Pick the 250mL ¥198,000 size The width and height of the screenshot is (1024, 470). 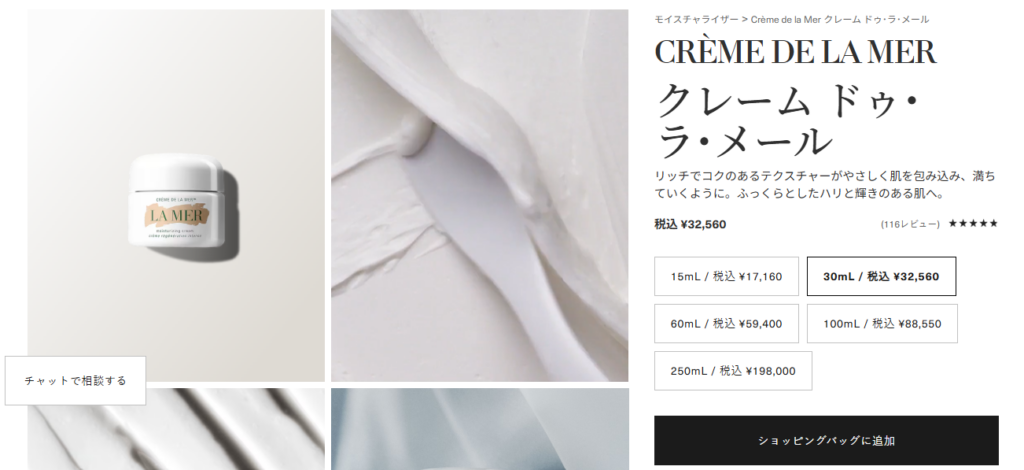tap(733, 371)
